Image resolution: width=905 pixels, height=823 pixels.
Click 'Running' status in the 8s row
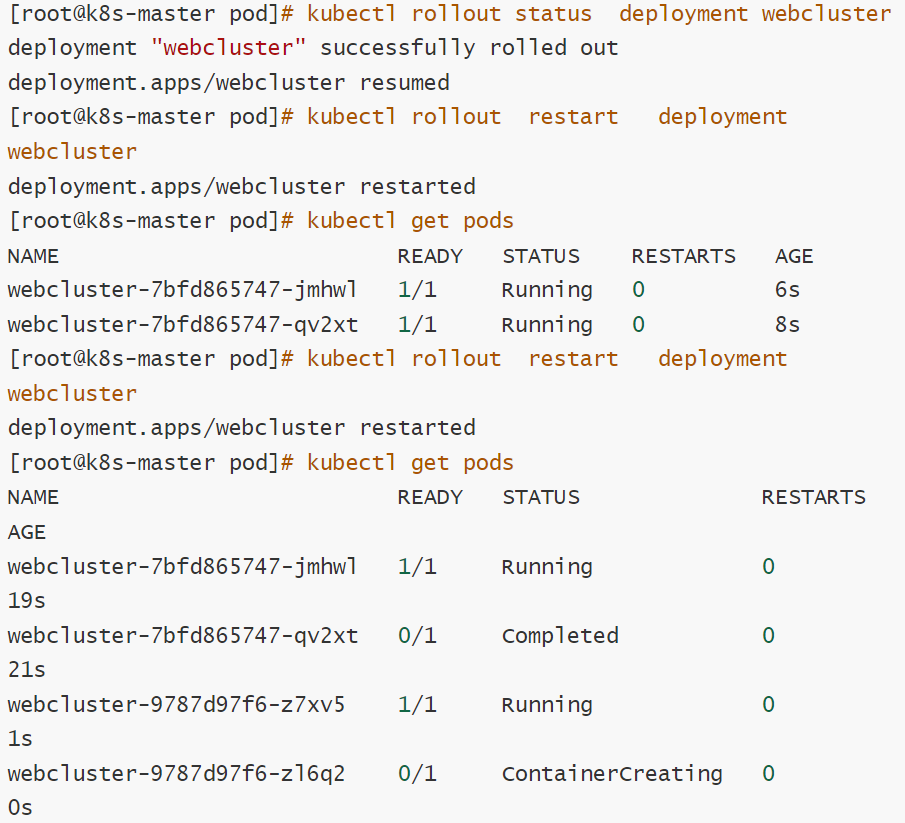pyautogui.click(x=547, y=326)
